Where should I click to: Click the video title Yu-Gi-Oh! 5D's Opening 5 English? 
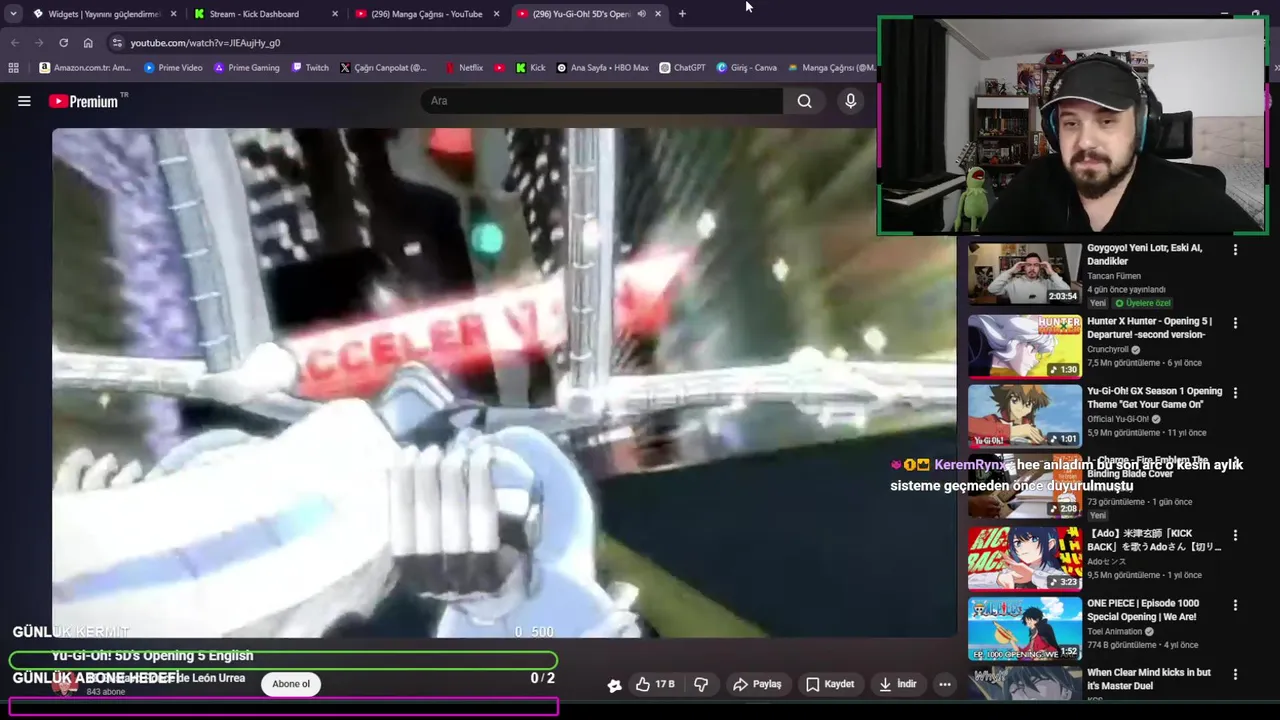153,656
